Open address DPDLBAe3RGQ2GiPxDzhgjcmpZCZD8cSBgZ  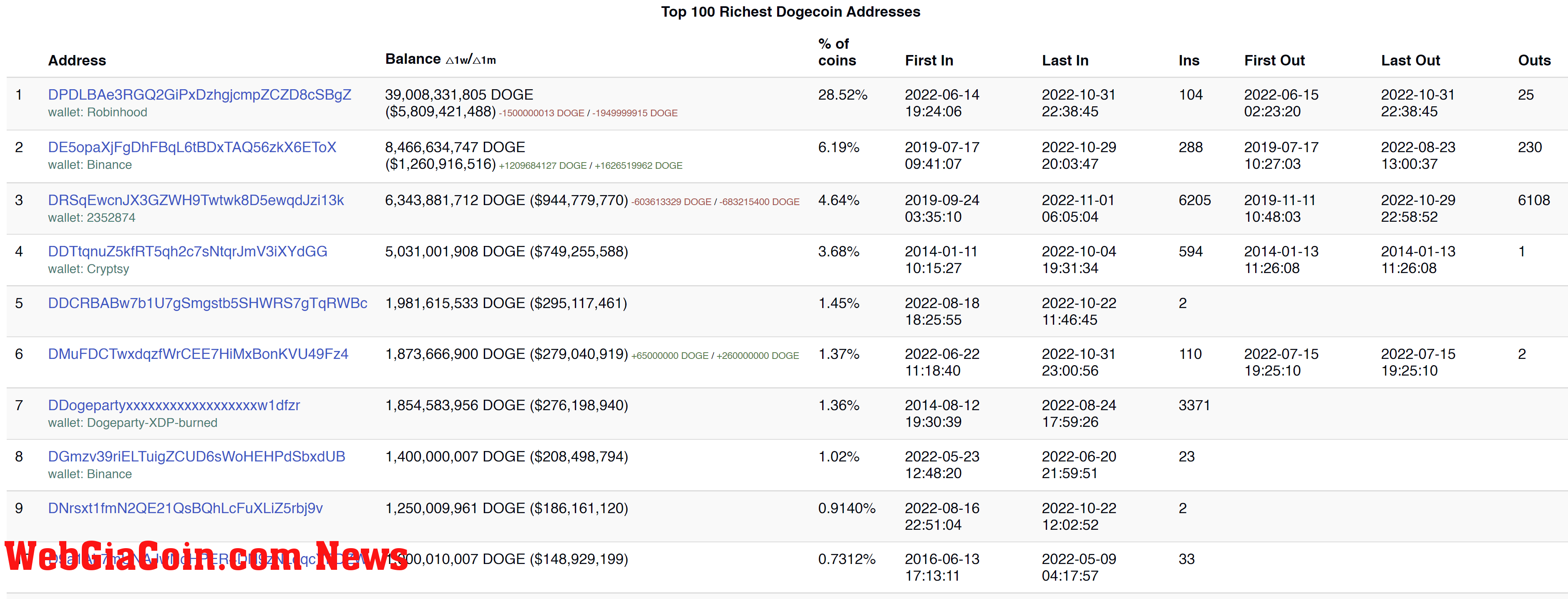[200, 95]
